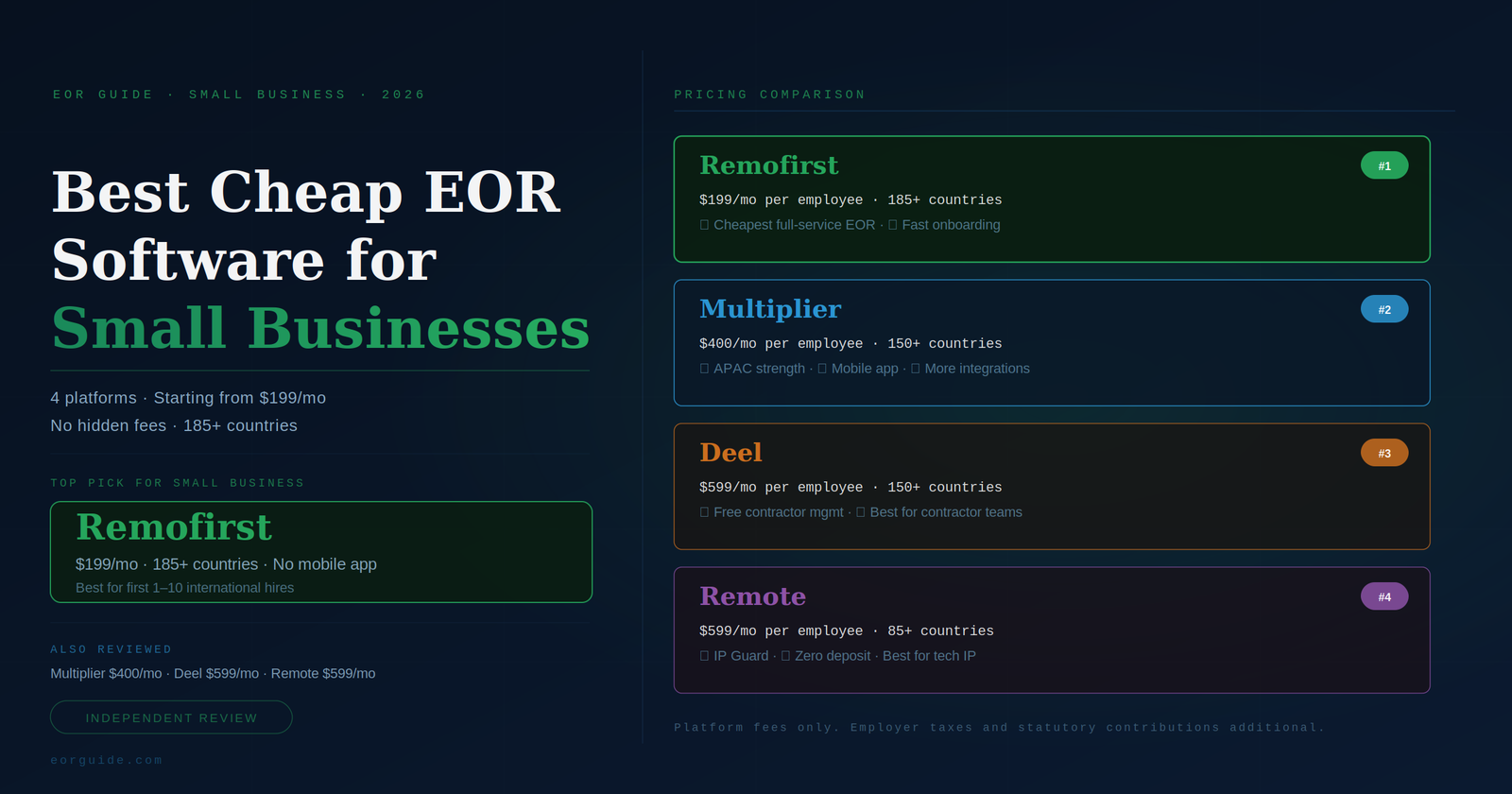Click the eorguide.com footer text
This screenshot has width=1512, height=794.
[x=107, y=760]
